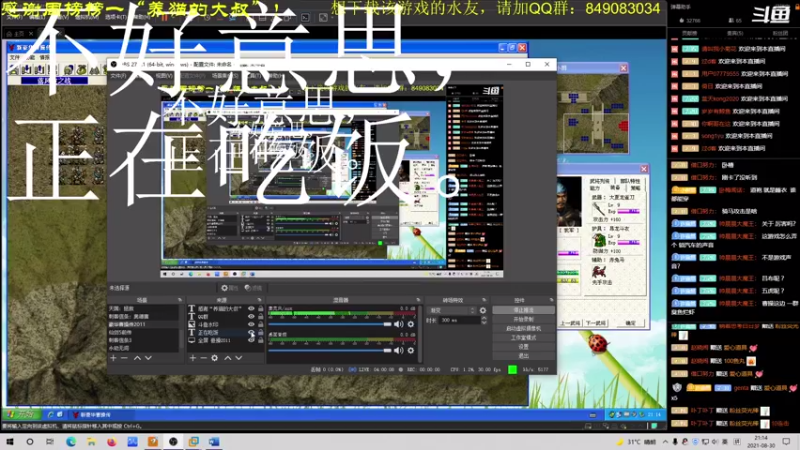Image resolution: width=800 pixels, height=450 pixels.
Task: Click 确定 button in the game dialog
Action: 630,323
